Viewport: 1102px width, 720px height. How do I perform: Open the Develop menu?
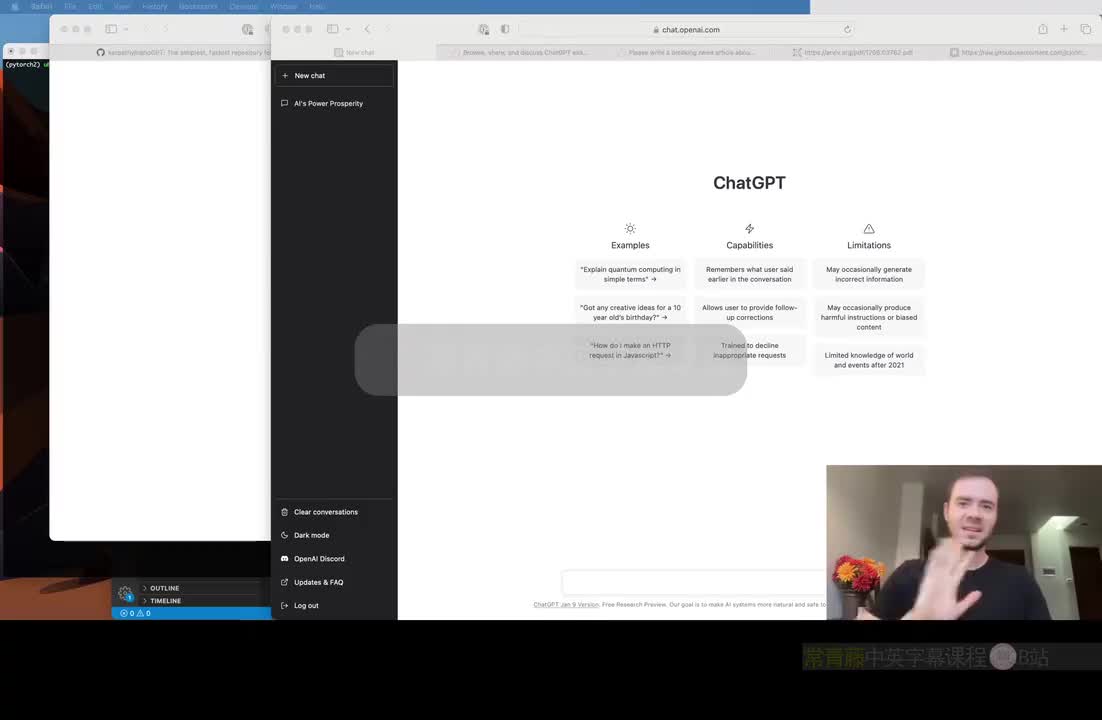[244, 6]
